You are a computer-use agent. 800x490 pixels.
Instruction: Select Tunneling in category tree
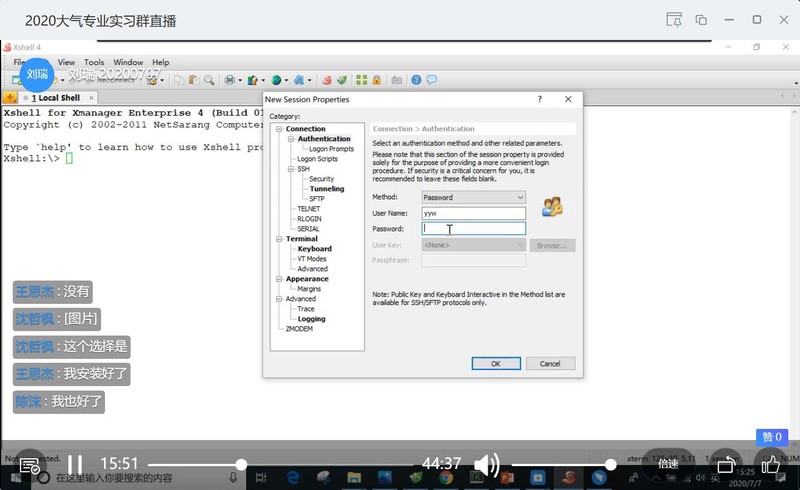tap(326, 189)
